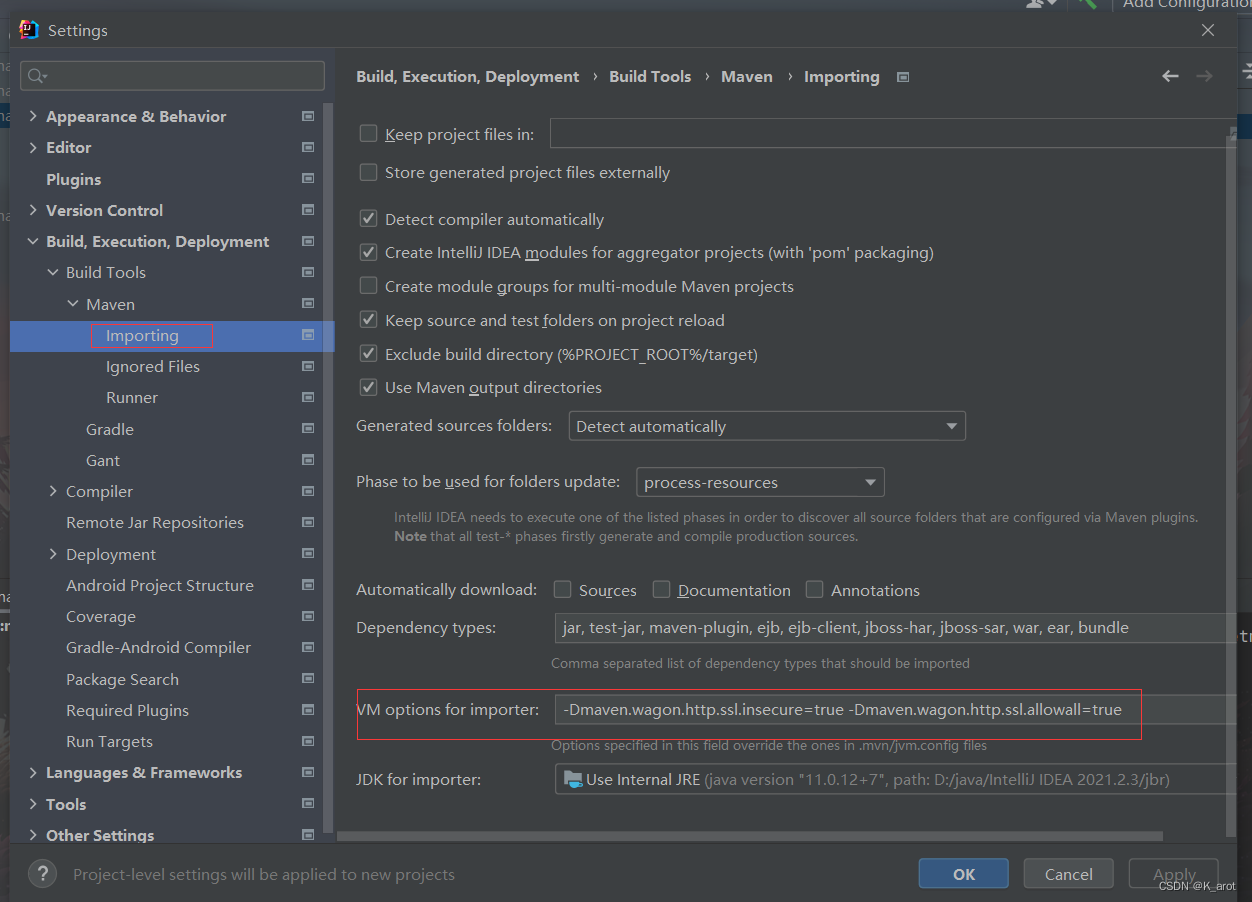Open Package Search settings page
The width and height of the screenshot is (1252, 902).
(x=122, y=679)
